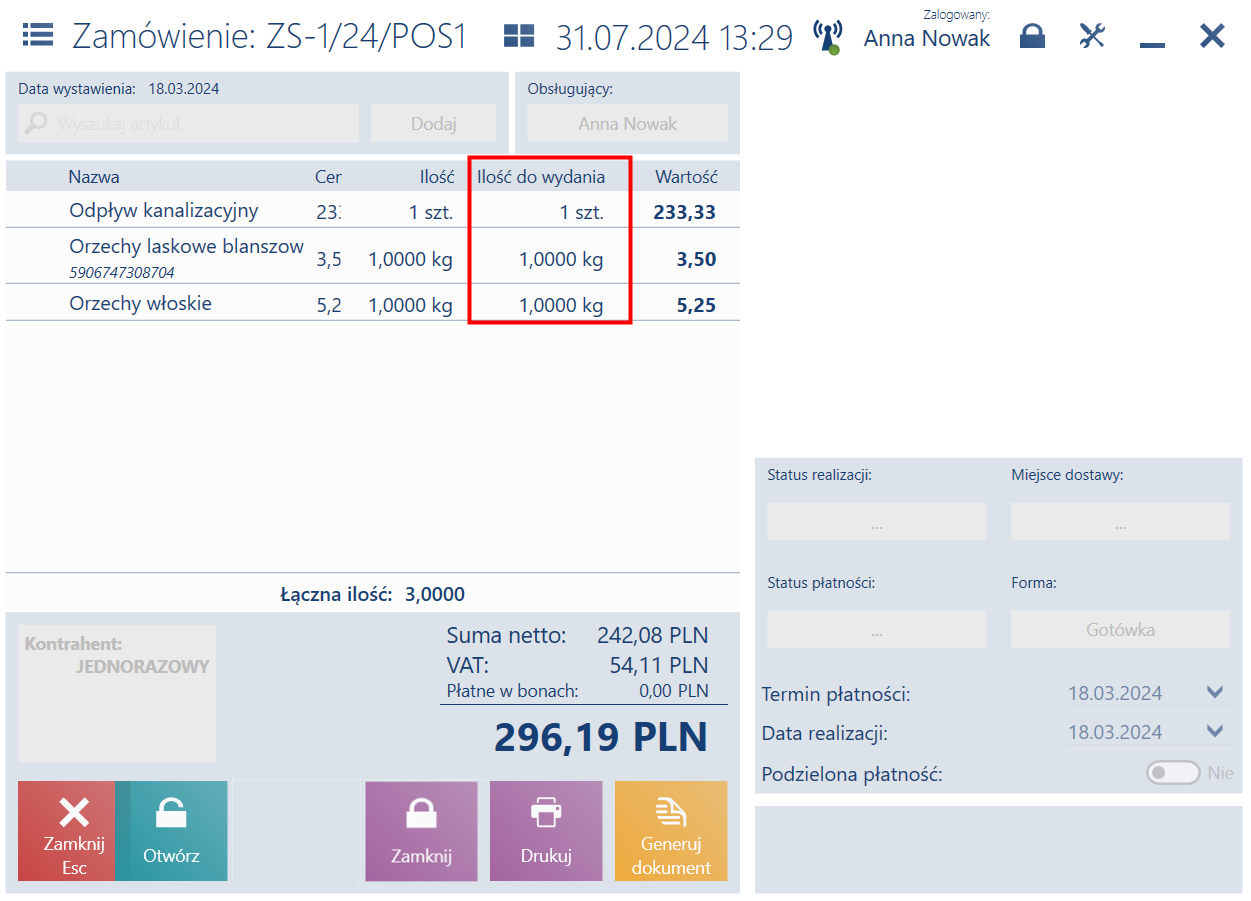Check the connection status antenna icon
The width and height of the screenshot is (1251, 901).
(827, 36)
